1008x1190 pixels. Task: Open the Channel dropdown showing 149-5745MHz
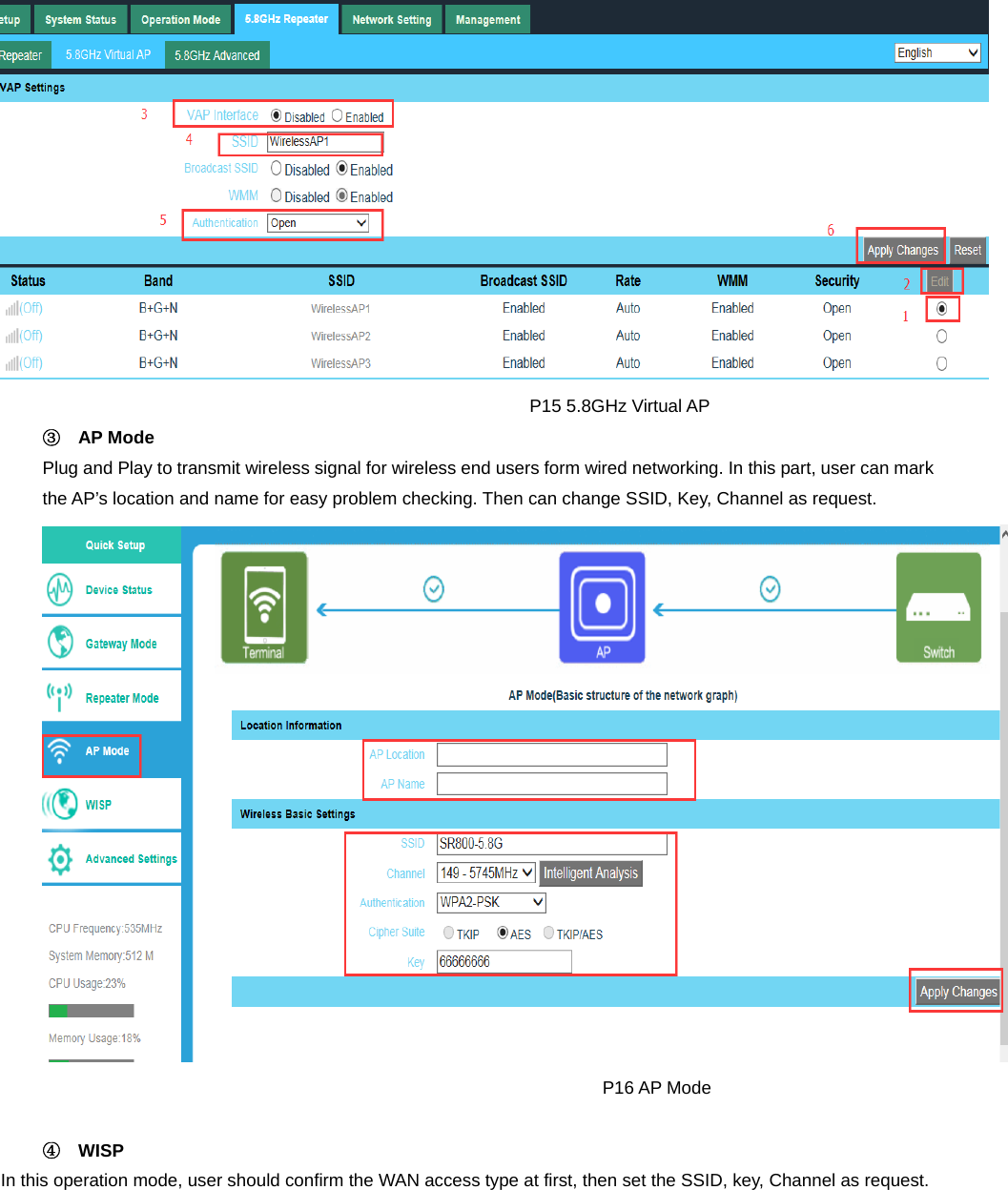(487, 872)
